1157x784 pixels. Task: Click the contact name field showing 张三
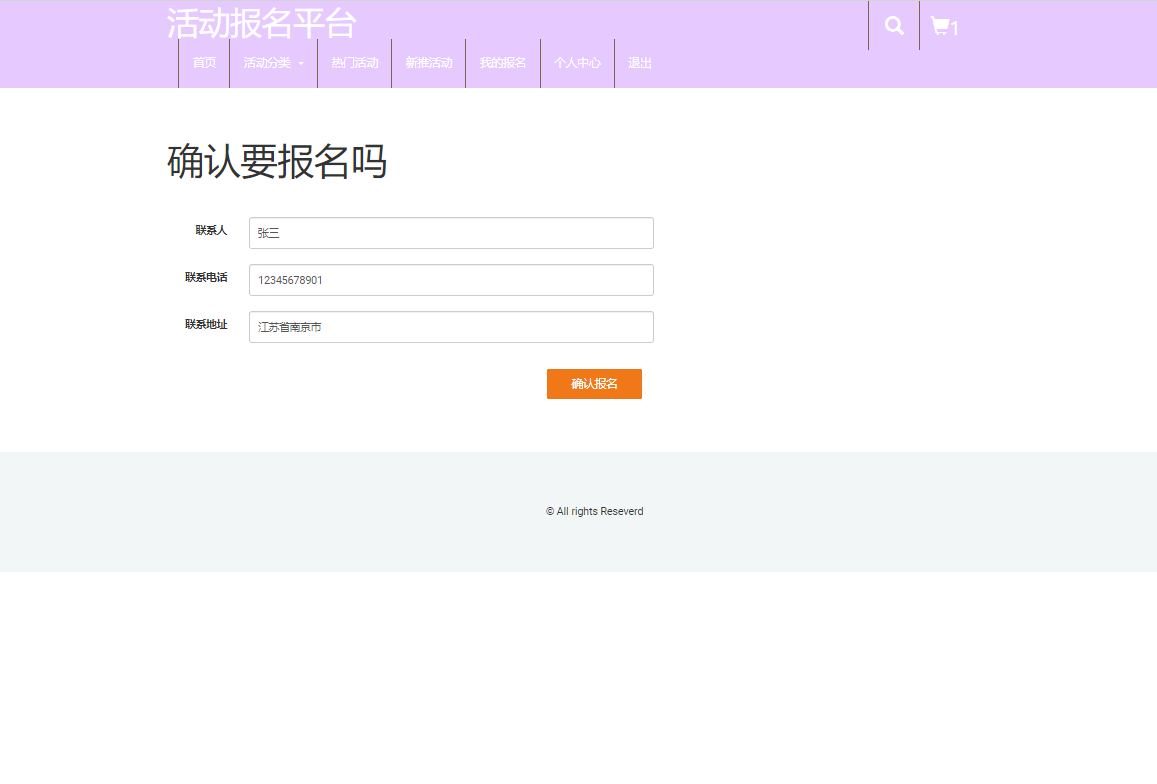450,233
